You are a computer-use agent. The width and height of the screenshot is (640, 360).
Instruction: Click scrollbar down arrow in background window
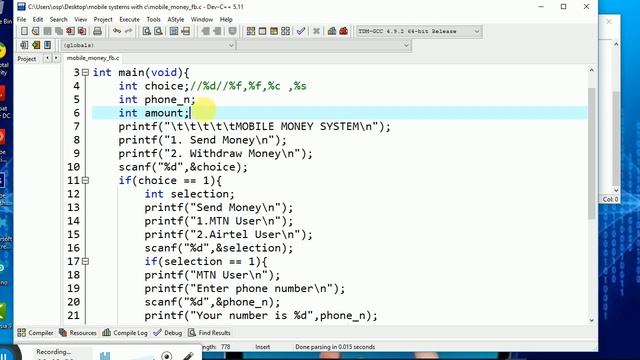[x=616, y=190]
